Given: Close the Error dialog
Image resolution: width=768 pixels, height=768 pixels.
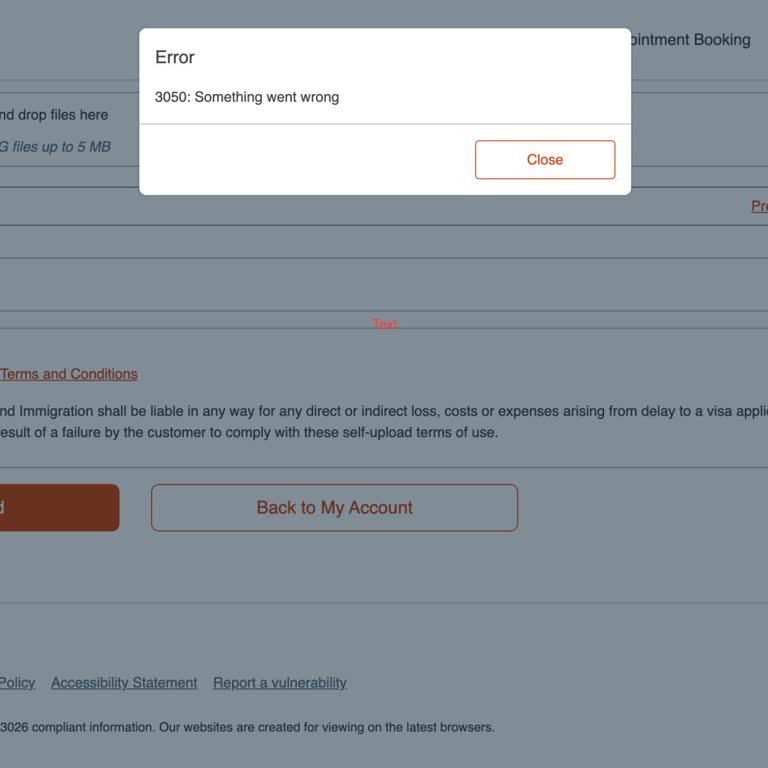Looking at the screenshot, I should pos(545,160).
